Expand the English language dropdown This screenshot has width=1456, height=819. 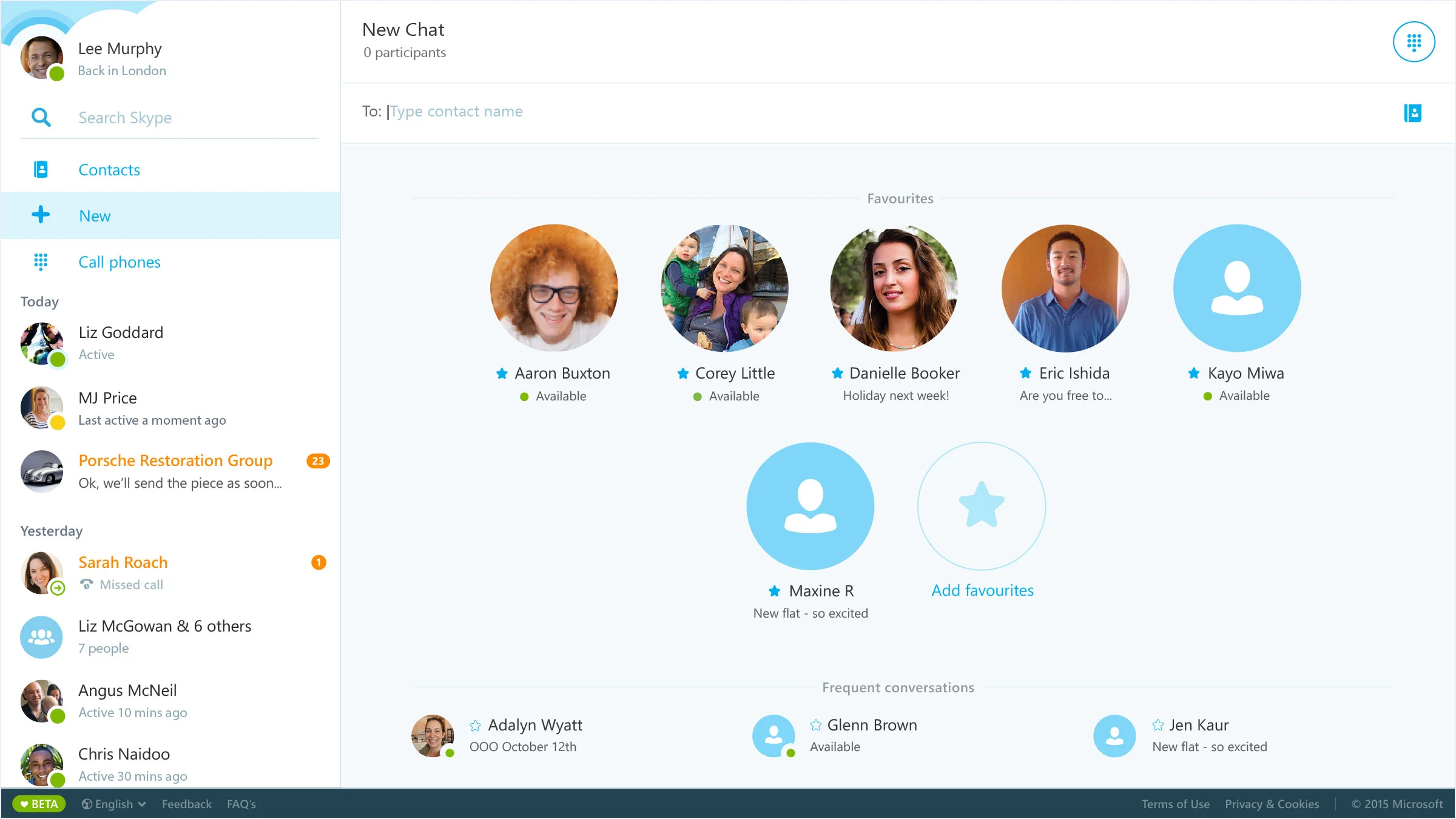(x=114, y=804)
